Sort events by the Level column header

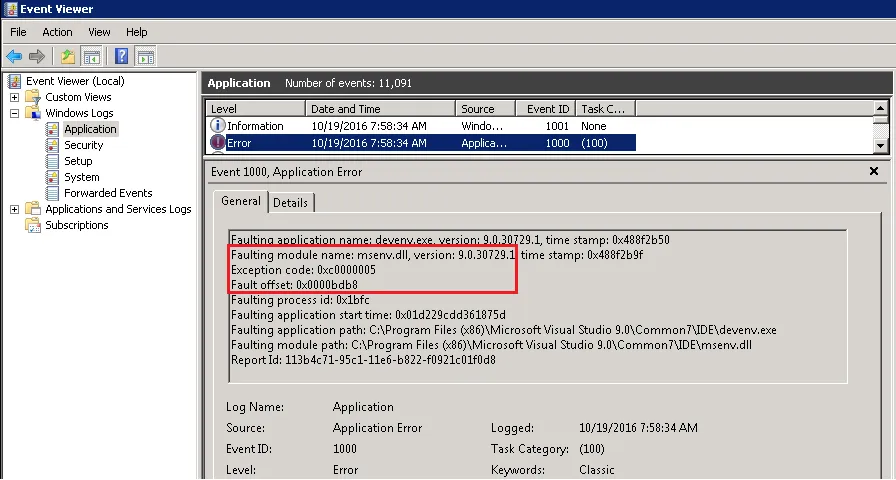coord(255,109)
